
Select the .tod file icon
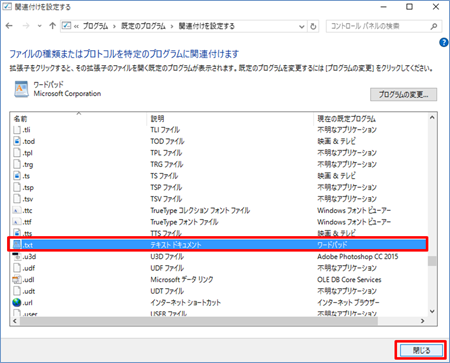coord(17,141)
